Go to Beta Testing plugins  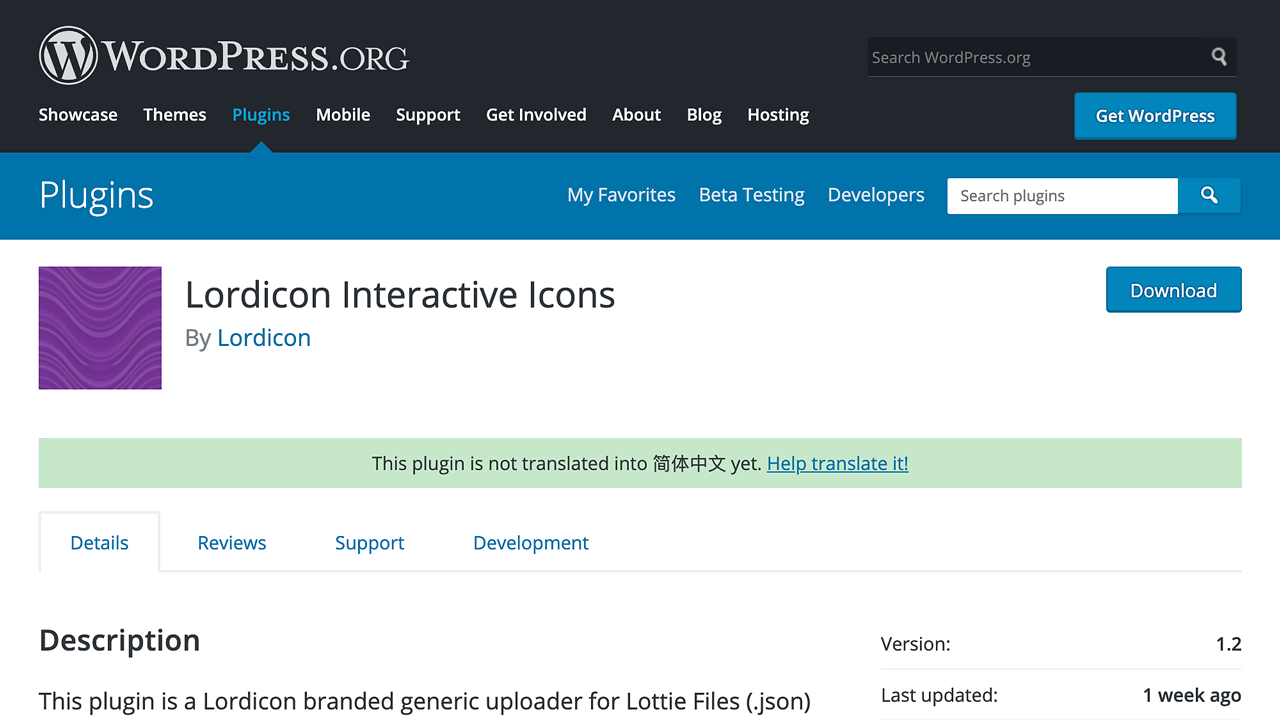(751, 195)
